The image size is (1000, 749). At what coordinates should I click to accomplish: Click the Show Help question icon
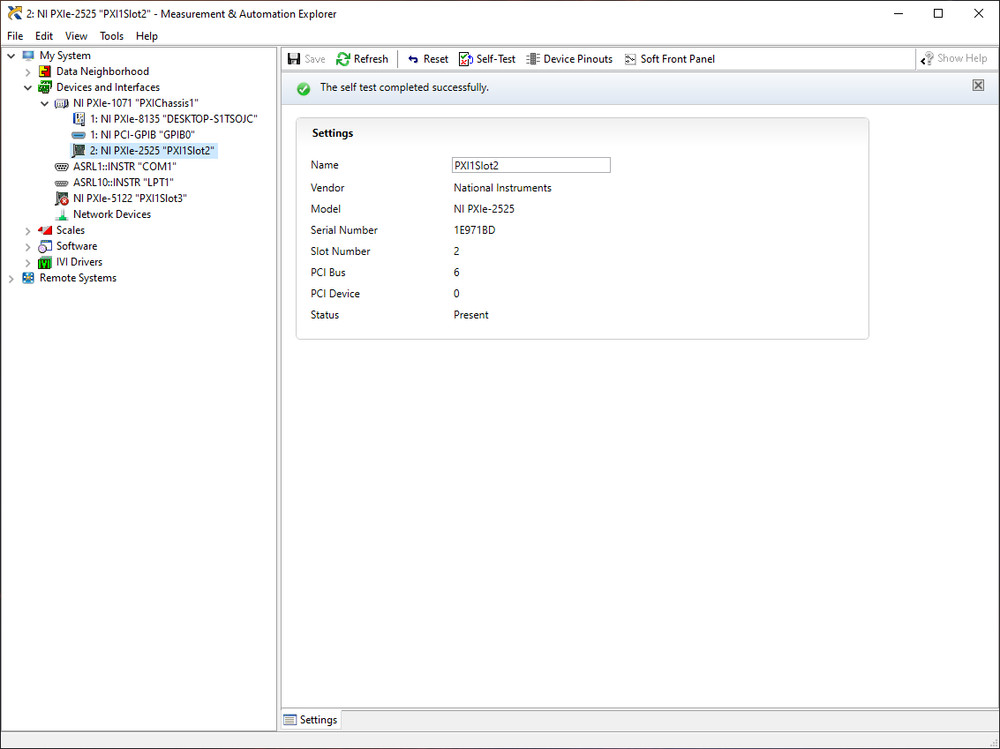[x=927, y=59]
